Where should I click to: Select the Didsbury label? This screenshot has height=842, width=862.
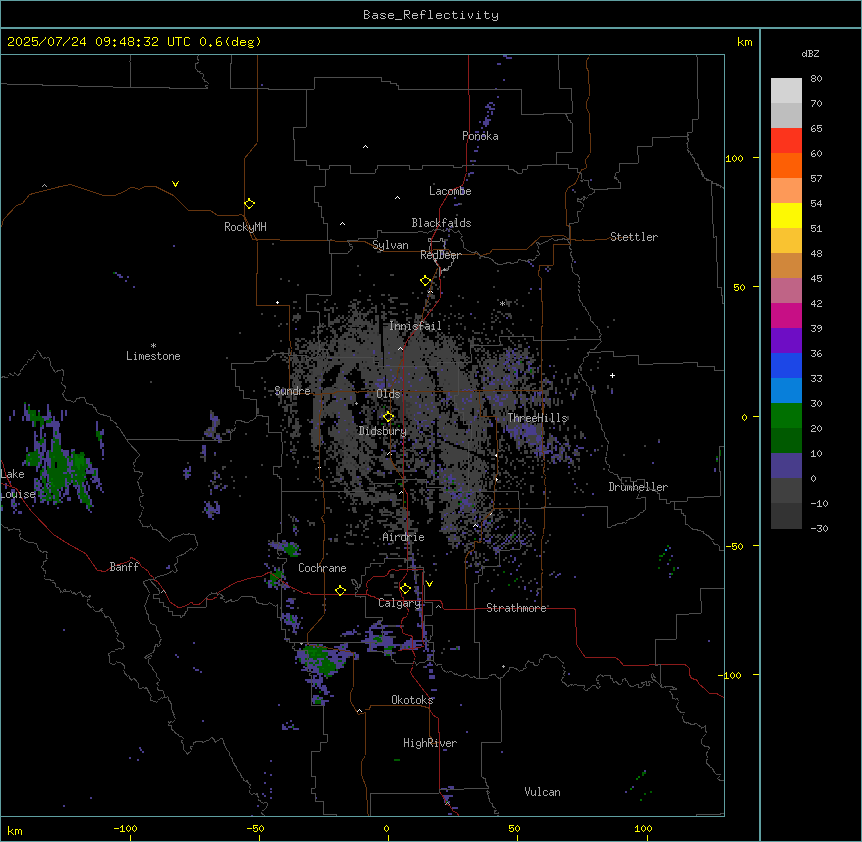pyautogui.click(x=383, y=431)
